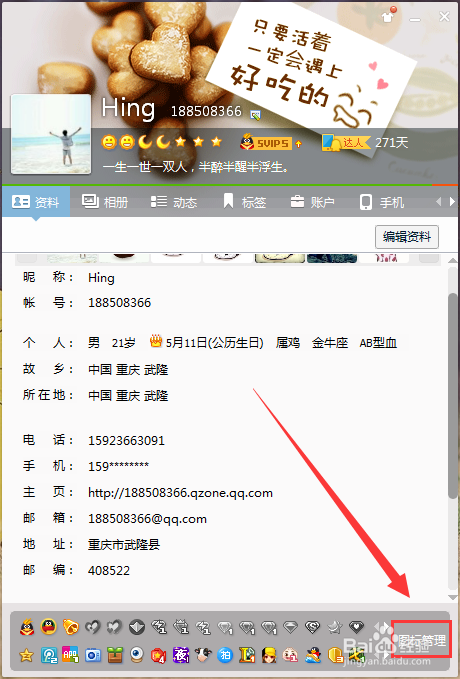The image size is (460, 679).
Task: Click the 编辑资料 button
Action: pos(407,237)
